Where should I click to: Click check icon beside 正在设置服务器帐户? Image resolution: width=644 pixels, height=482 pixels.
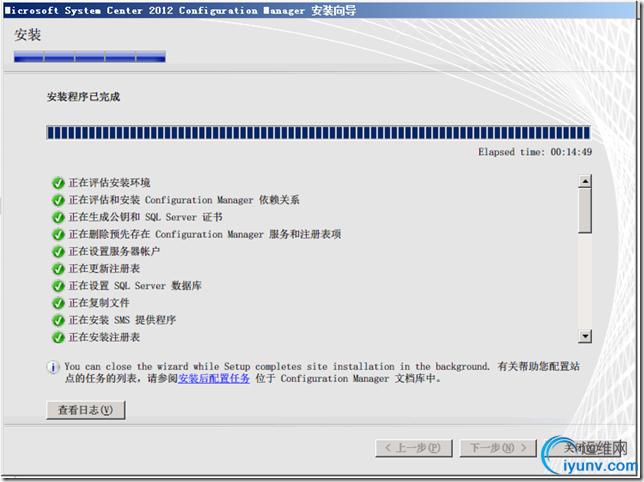click(58, 251)
